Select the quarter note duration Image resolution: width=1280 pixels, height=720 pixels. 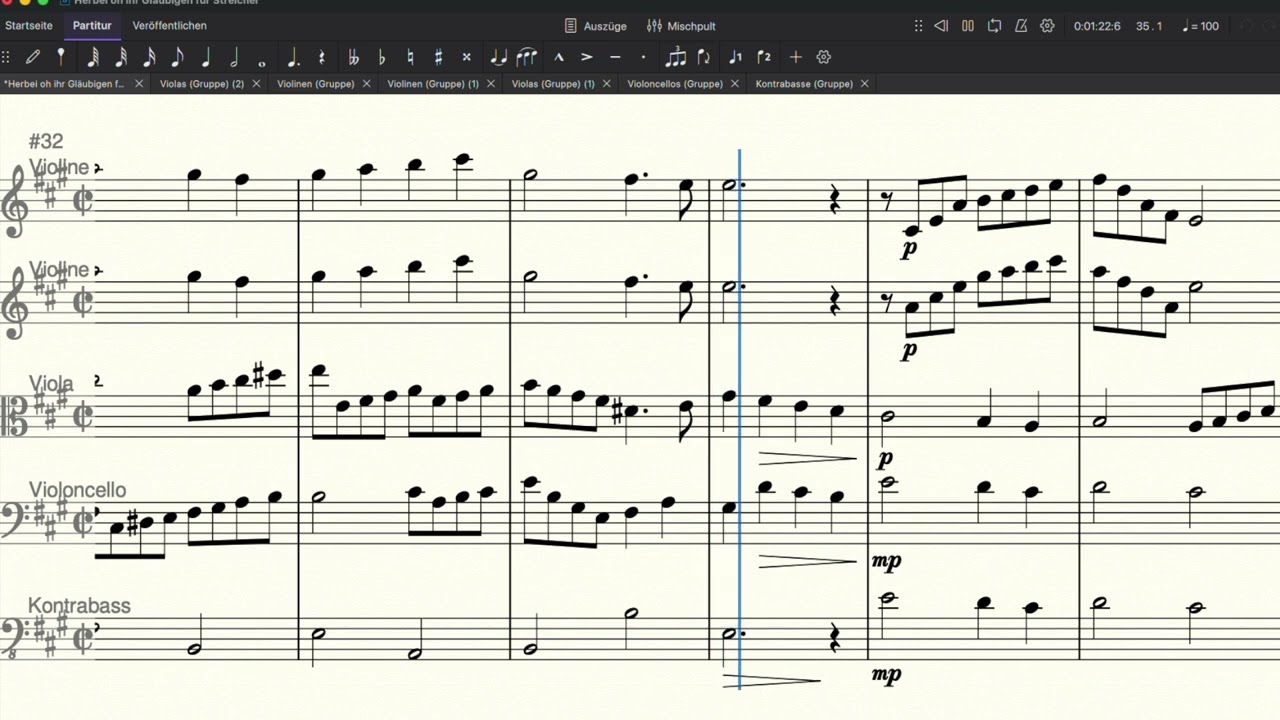206,57
